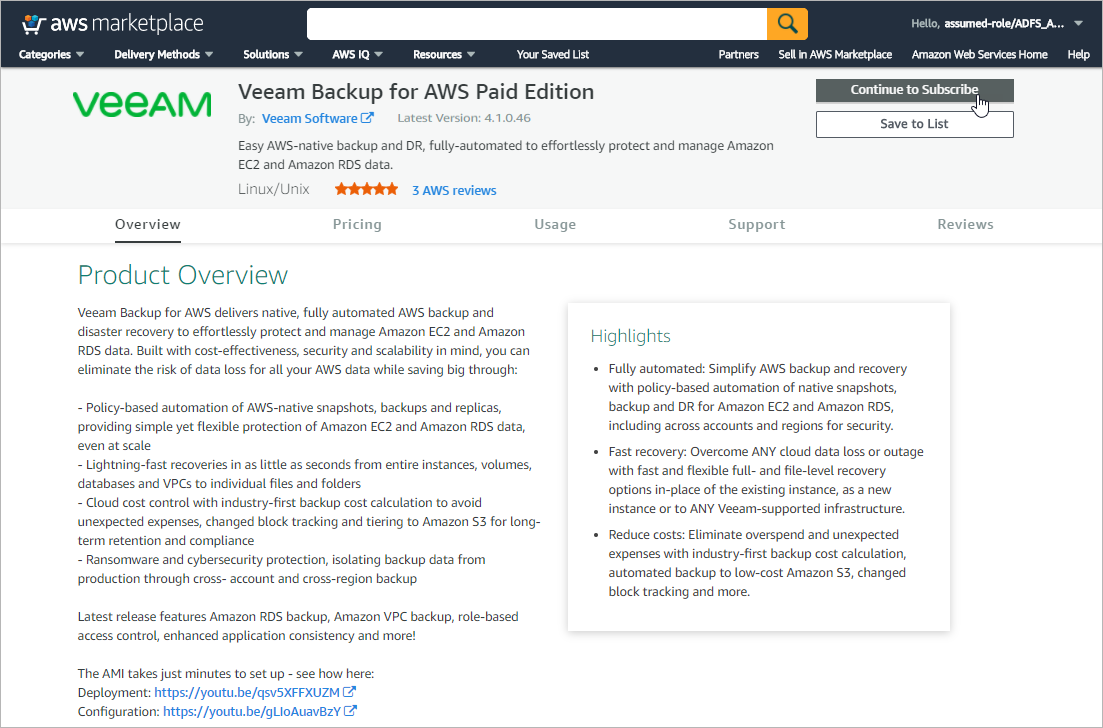The width and height of the screenshot is (1103, 728).
Task: Open the AWS IQ dropdown
Action: [357, 54]
